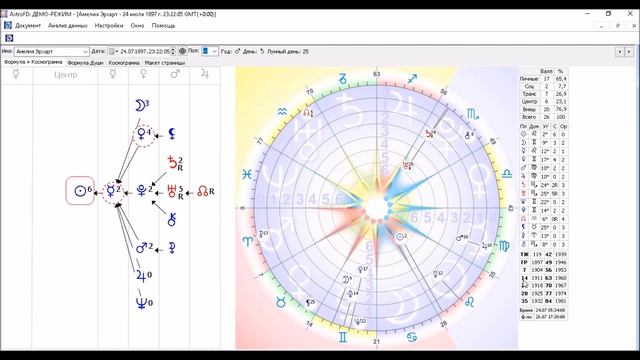Select the Ceres symbol in the formula
The image size is (640, 360).
[x=172, y=248]
